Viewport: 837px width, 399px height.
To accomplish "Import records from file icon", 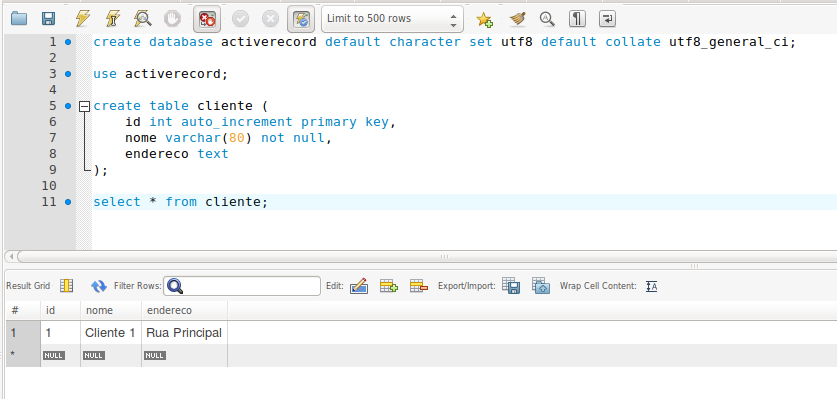I will [541, 286].
